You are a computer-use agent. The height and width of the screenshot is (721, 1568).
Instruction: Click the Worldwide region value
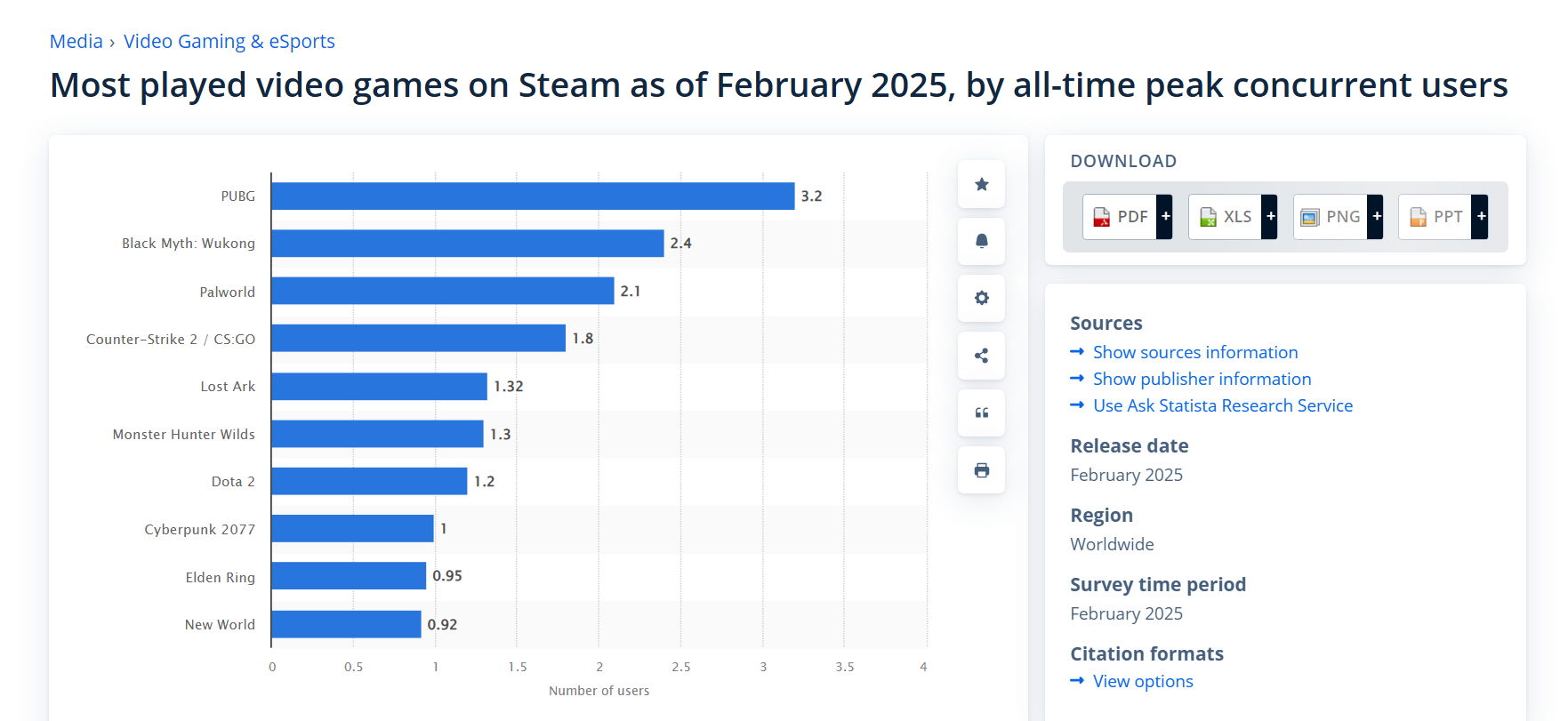pyautogui.click(x=1112, y=544)
